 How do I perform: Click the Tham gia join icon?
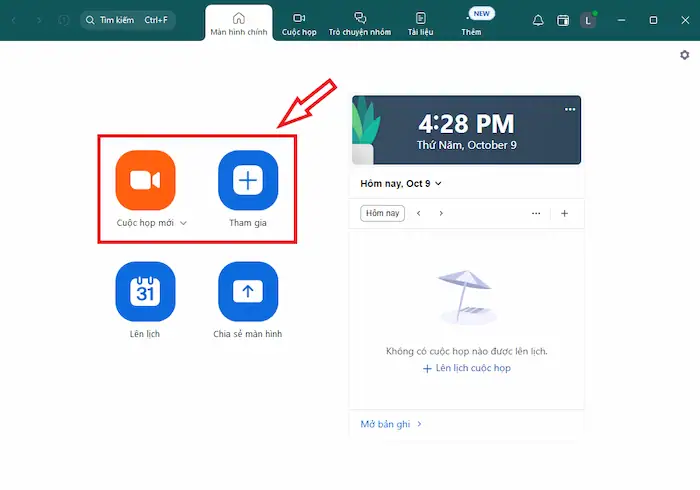click(248, 180)
